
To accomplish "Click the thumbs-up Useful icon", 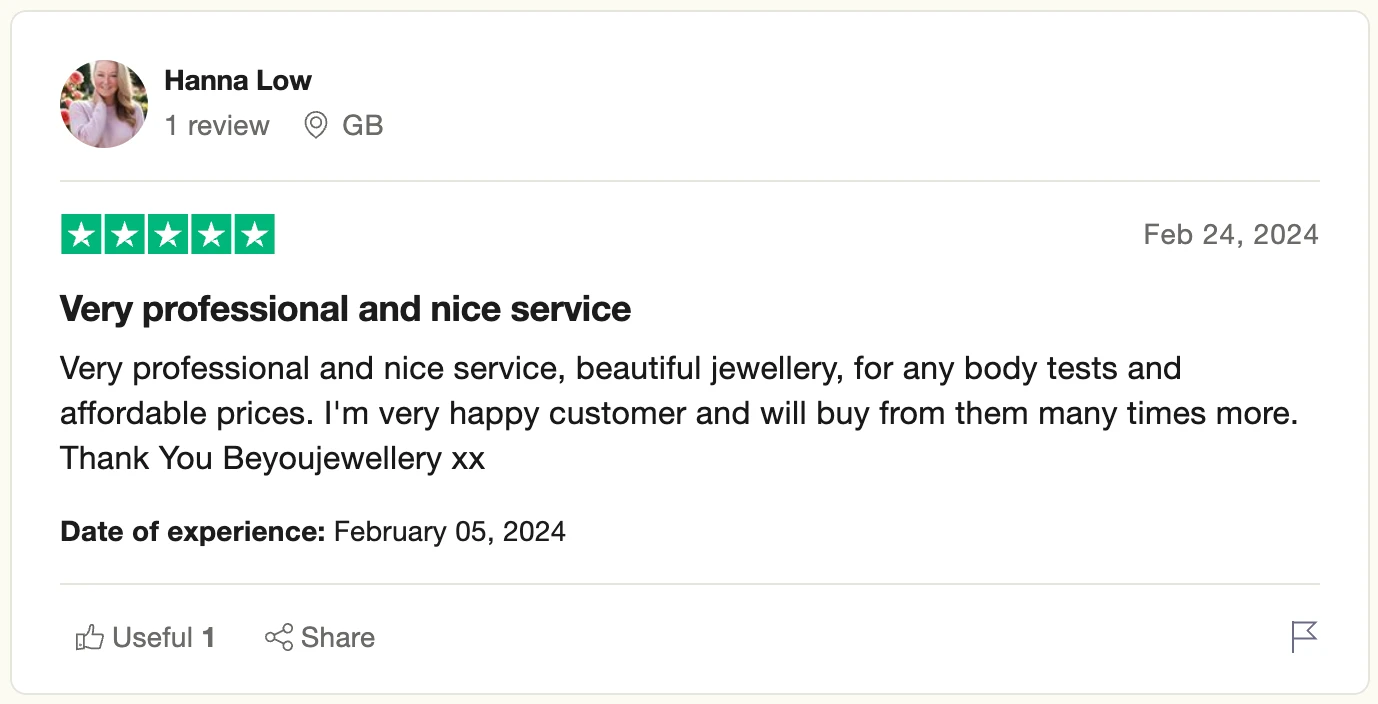I will [90, 638].
